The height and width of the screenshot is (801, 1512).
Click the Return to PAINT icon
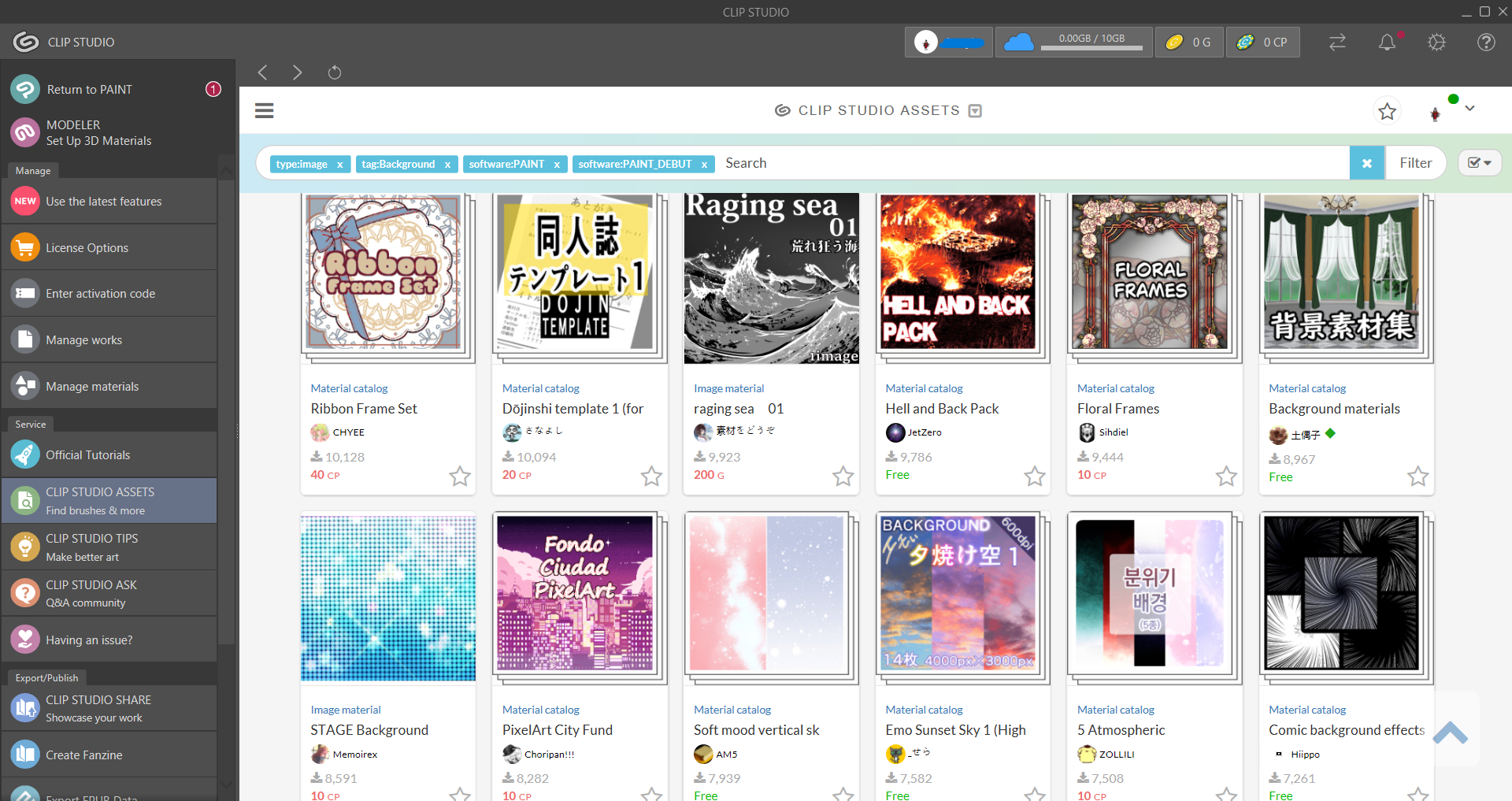[25, 89]
